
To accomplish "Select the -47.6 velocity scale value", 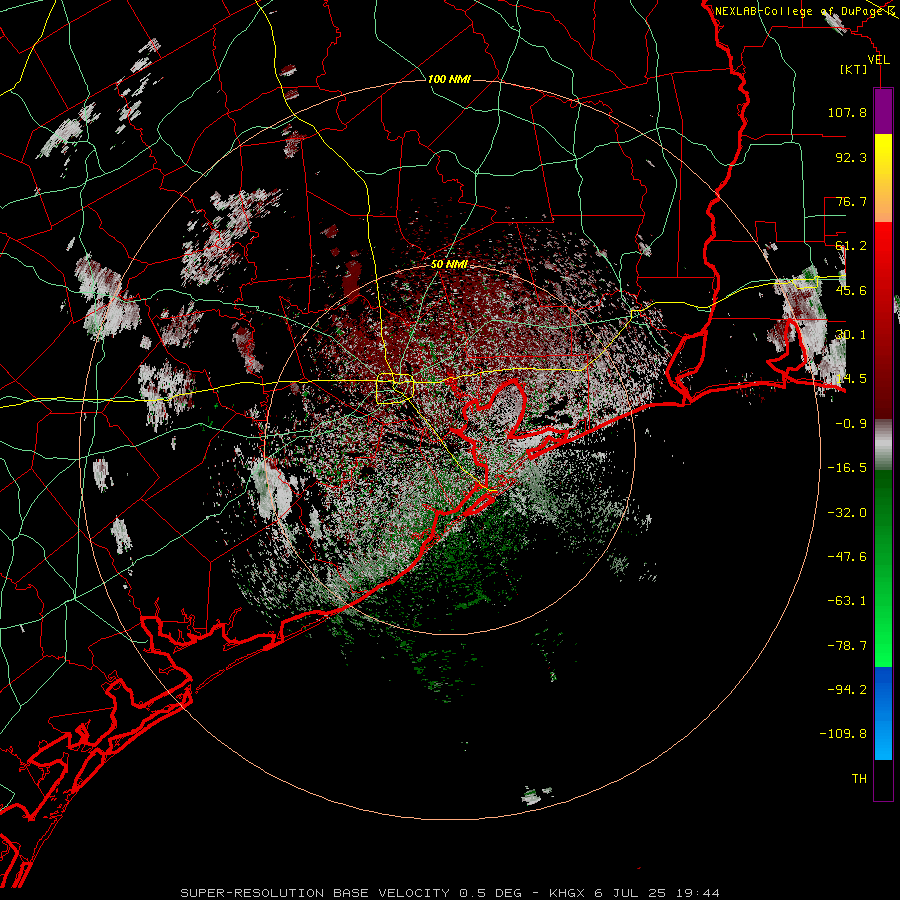I will pos(847,557).
